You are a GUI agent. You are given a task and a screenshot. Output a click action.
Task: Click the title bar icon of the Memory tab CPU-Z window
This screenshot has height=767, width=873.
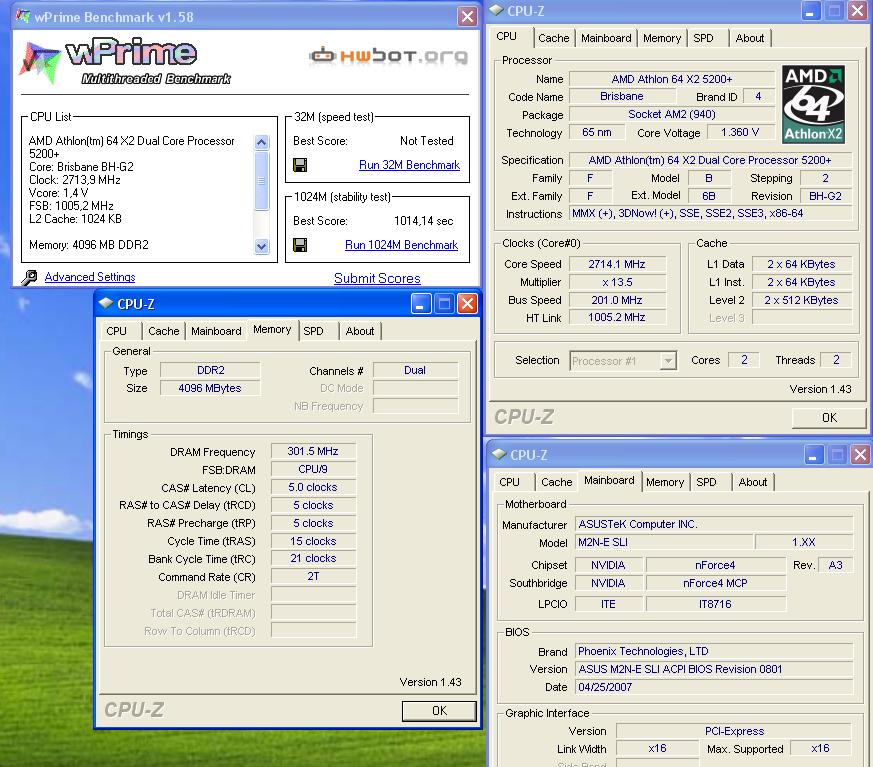[106, 303]
